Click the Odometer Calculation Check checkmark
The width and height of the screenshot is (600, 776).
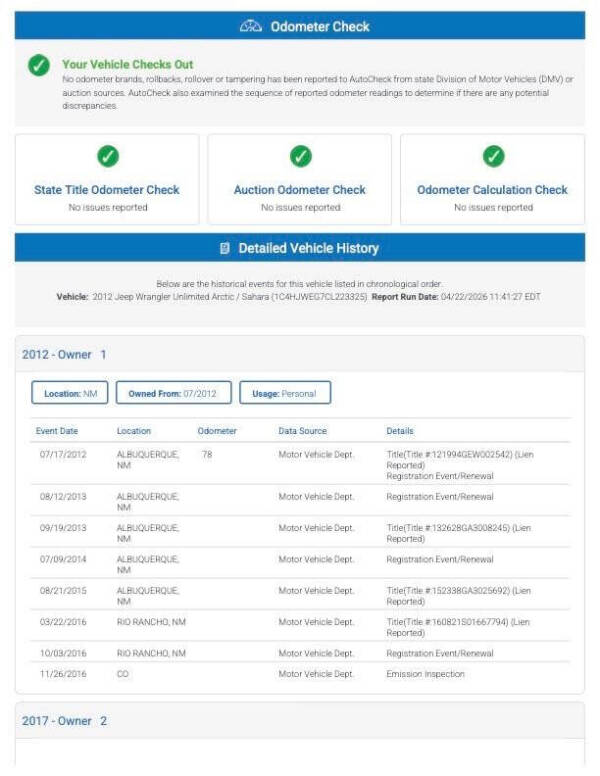(x=494, y=156)
